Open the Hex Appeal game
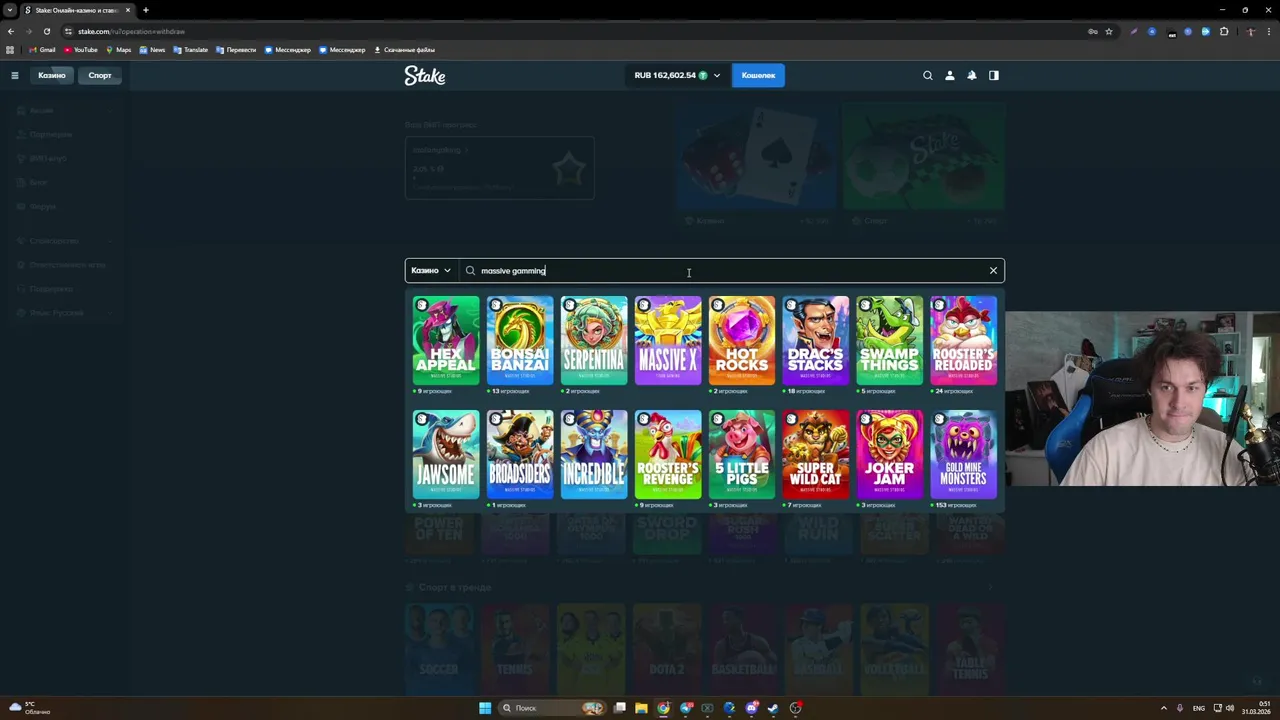The width and height of the screenshot is (1280, 720). click(446, 341)
